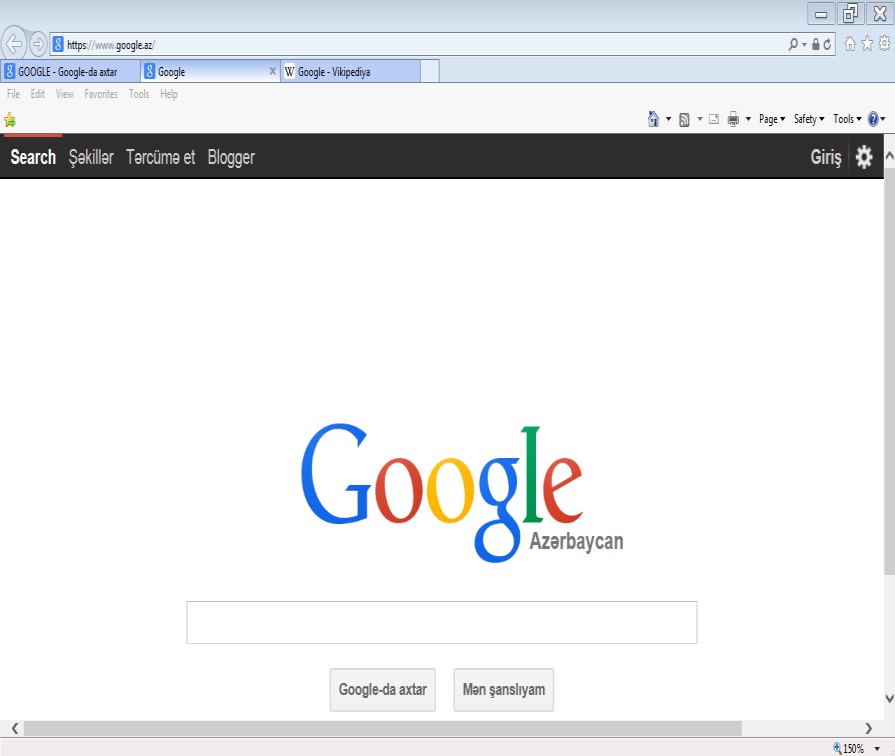Click the vertical scrollbar thumb
The width and height of the screenshot is (895, 756).
coord(889,371)
